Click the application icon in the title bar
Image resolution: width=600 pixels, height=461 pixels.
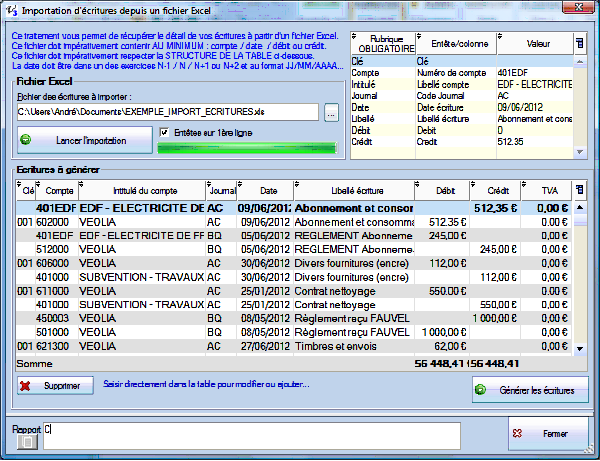tap(10, 10)
